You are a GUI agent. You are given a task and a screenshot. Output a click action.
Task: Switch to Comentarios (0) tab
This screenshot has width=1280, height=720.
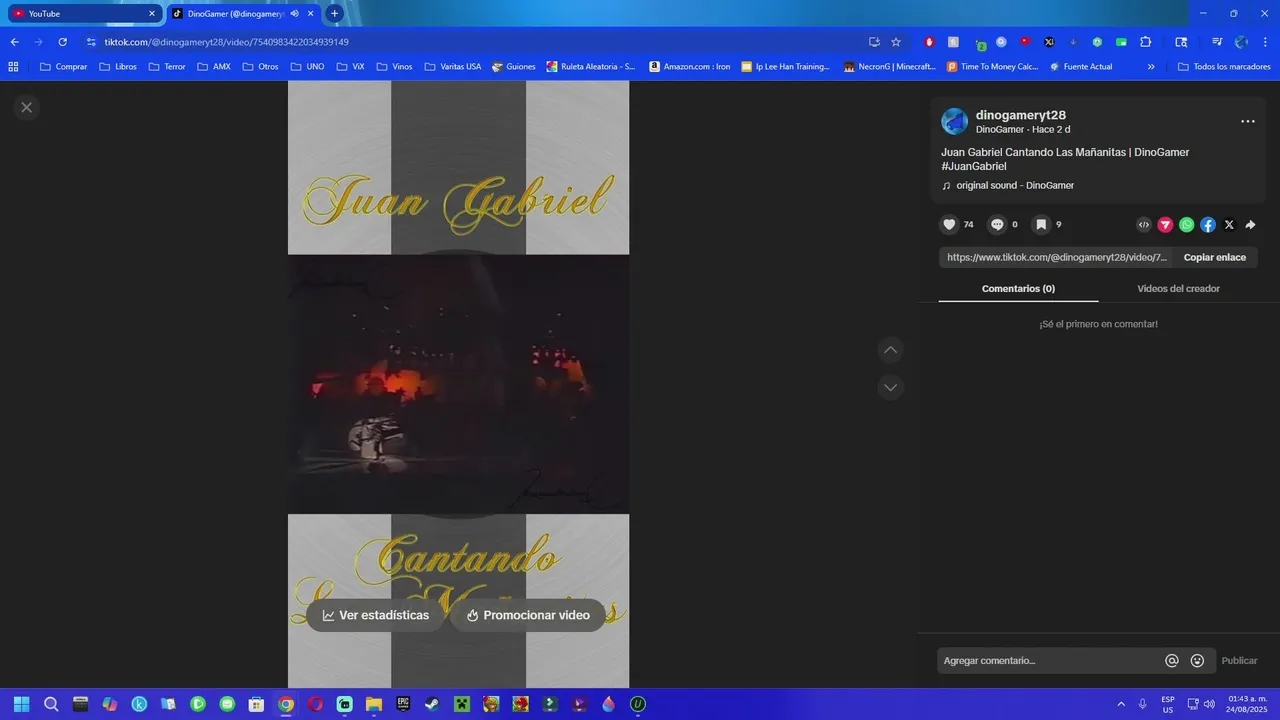point(1018,288)
